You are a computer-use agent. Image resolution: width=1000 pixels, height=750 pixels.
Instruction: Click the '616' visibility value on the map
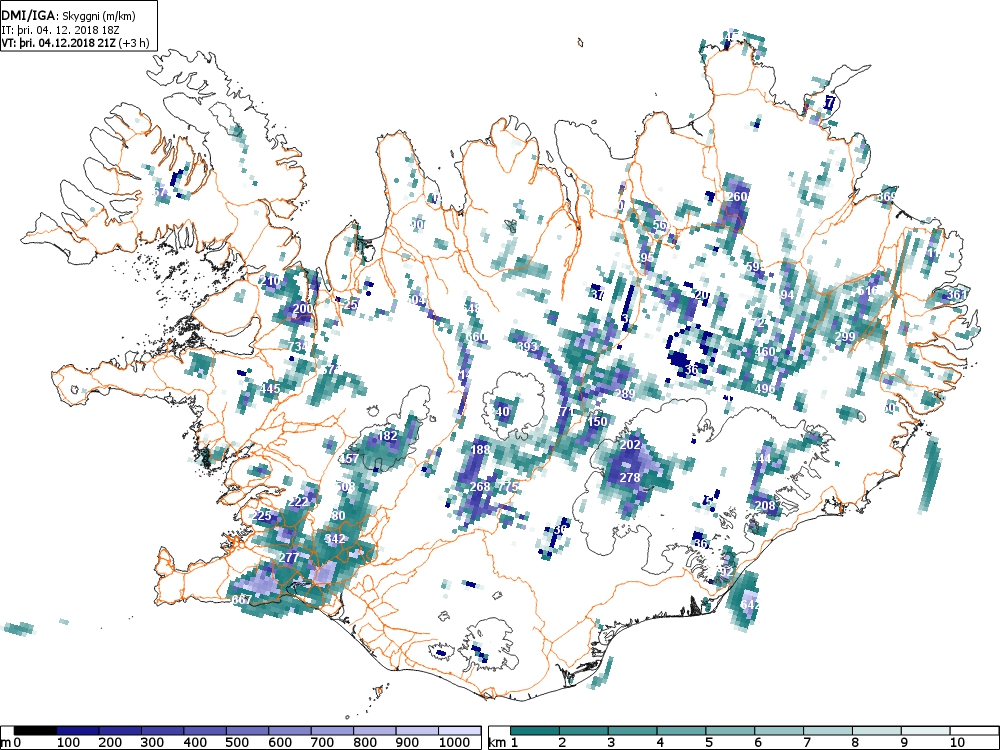point(868,291)
